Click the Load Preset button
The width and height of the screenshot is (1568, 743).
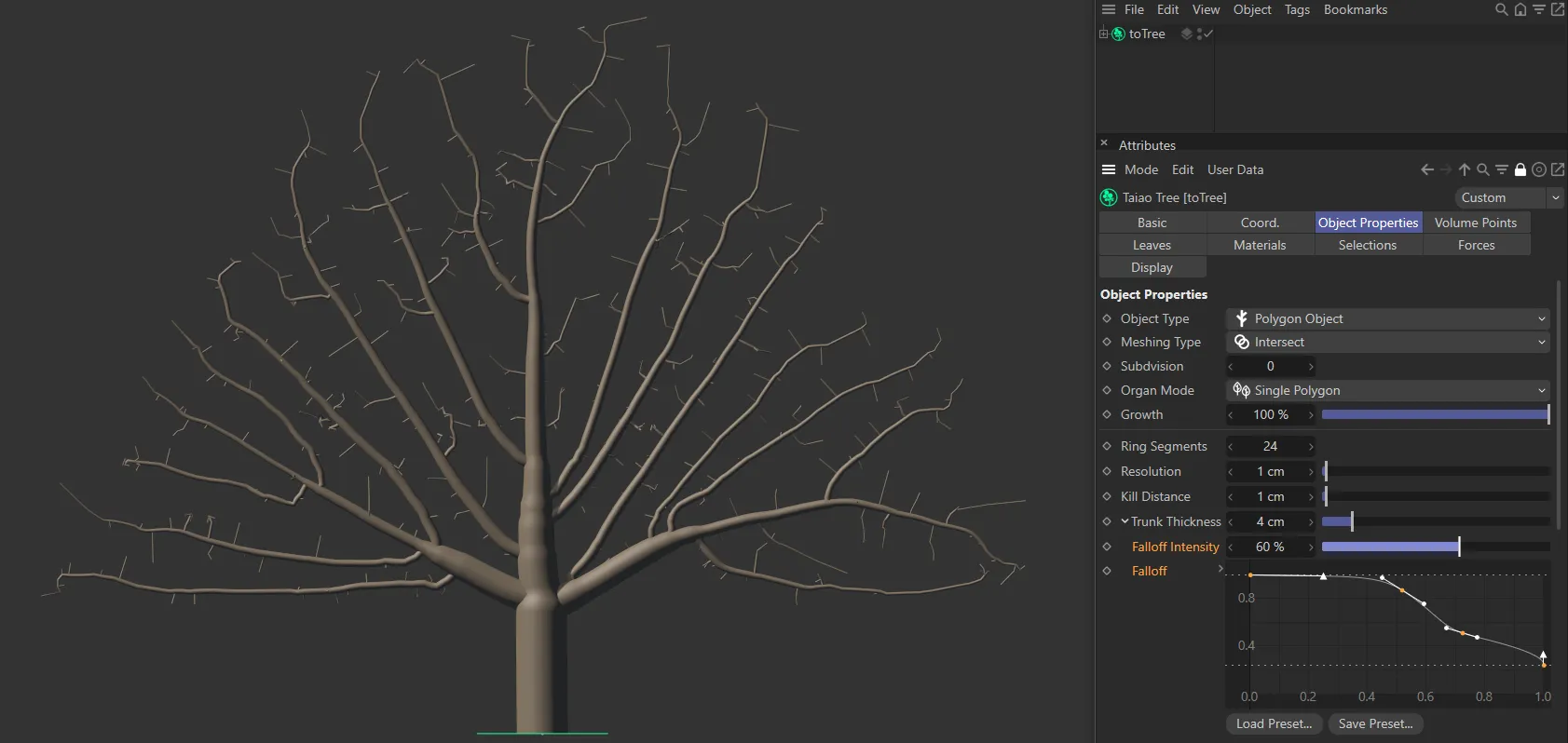[1274, 723]
